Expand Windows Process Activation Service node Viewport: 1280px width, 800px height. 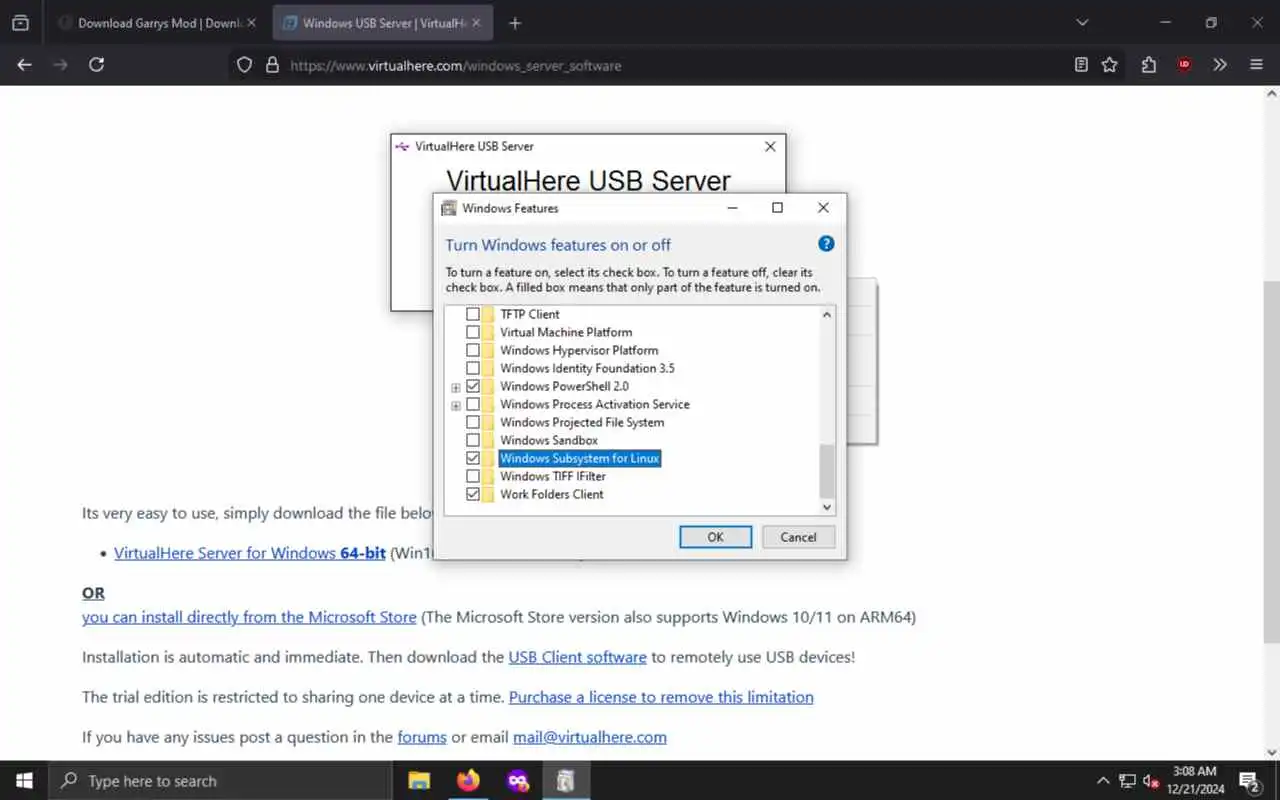click(x=456, y=405)
